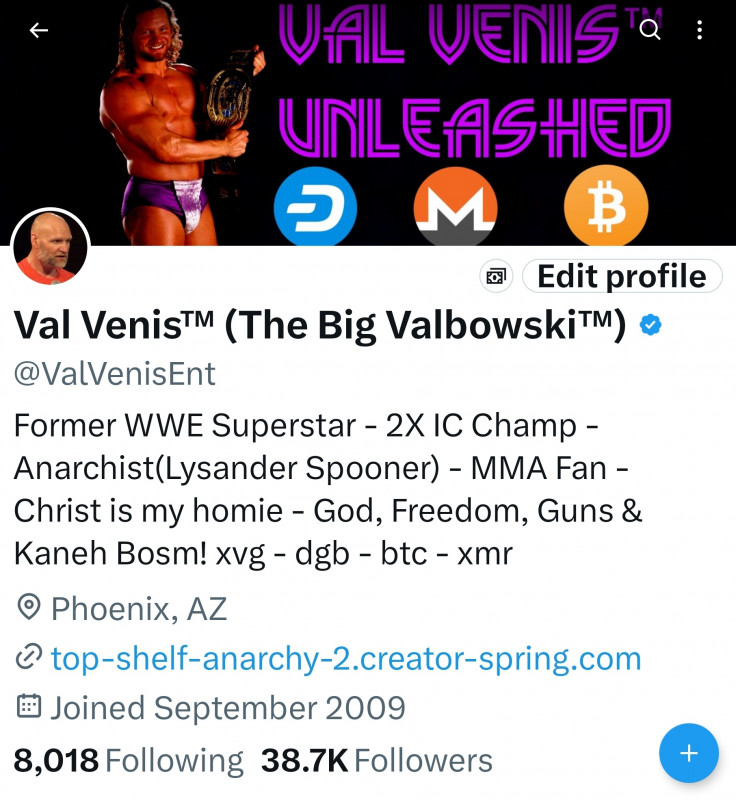Tap the calendar joined icon
This screenshot has width=736, height=800.
coord(29,706)
